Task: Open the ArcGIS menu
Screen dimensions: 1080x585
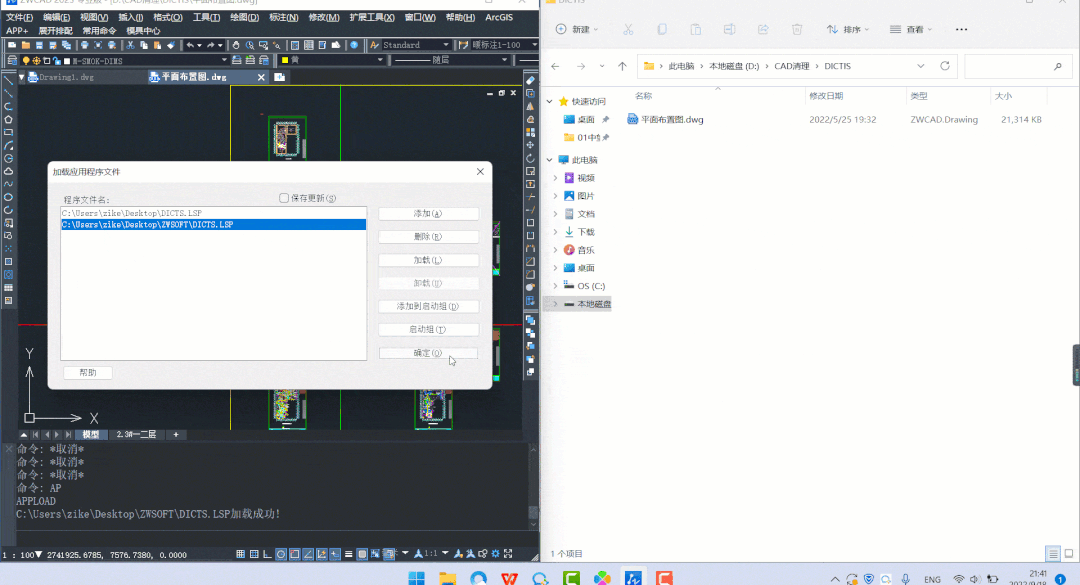Action: click(x=499, y=17)
